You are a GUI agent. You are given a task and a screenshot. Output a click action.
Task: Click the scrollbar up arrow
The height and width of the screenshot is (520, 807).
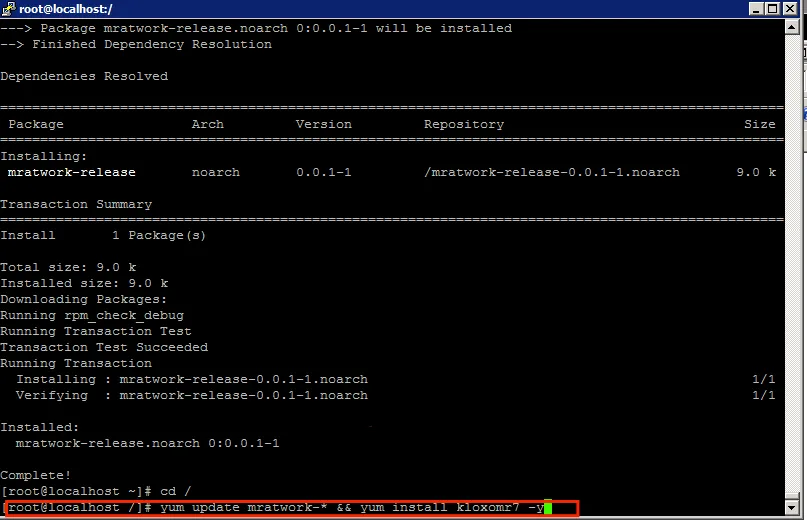click(792, 26)
